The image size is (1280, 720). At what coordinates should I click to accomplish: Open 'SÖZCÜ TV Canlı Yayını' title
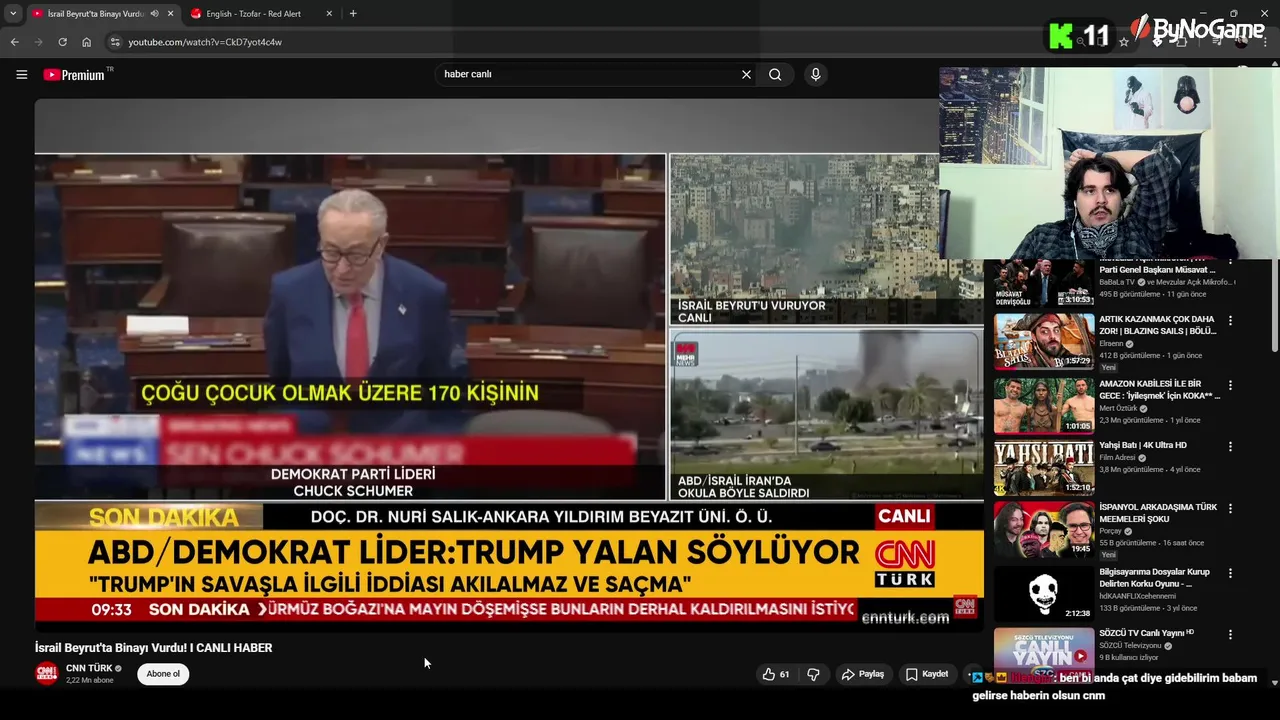[x=1146, y=633]
